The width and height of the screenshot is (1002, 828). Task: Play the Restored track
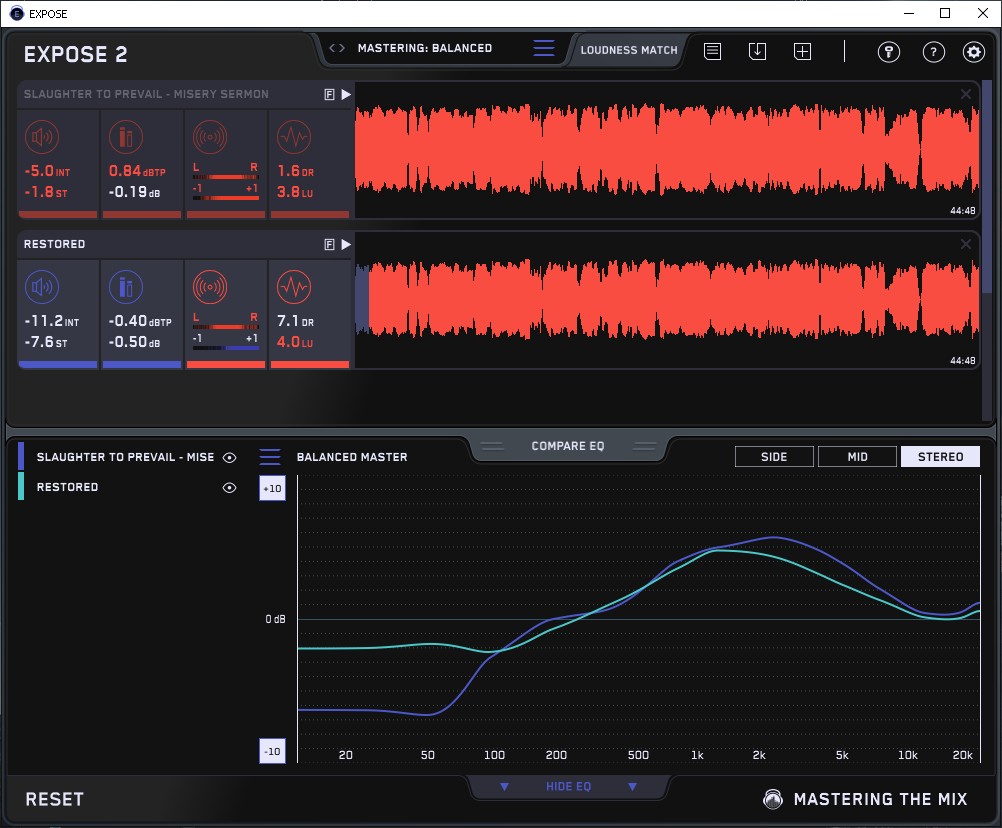pos(346,244)
